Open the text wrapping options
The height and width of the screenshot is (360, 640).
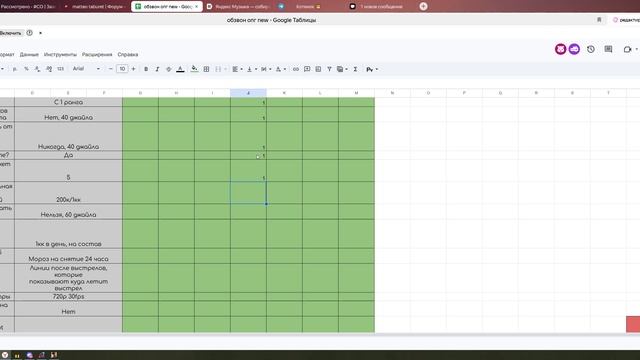coord(266,69)
